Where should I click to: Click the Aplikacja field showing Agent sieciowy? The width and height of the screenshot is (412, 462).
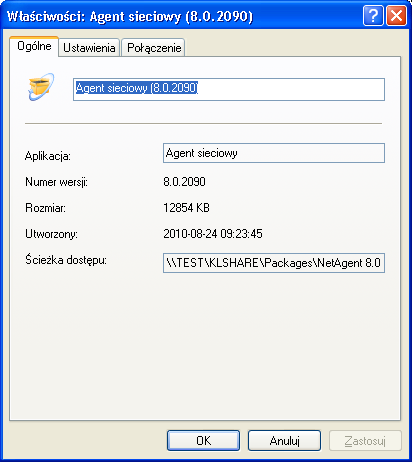tap(274, 153)
